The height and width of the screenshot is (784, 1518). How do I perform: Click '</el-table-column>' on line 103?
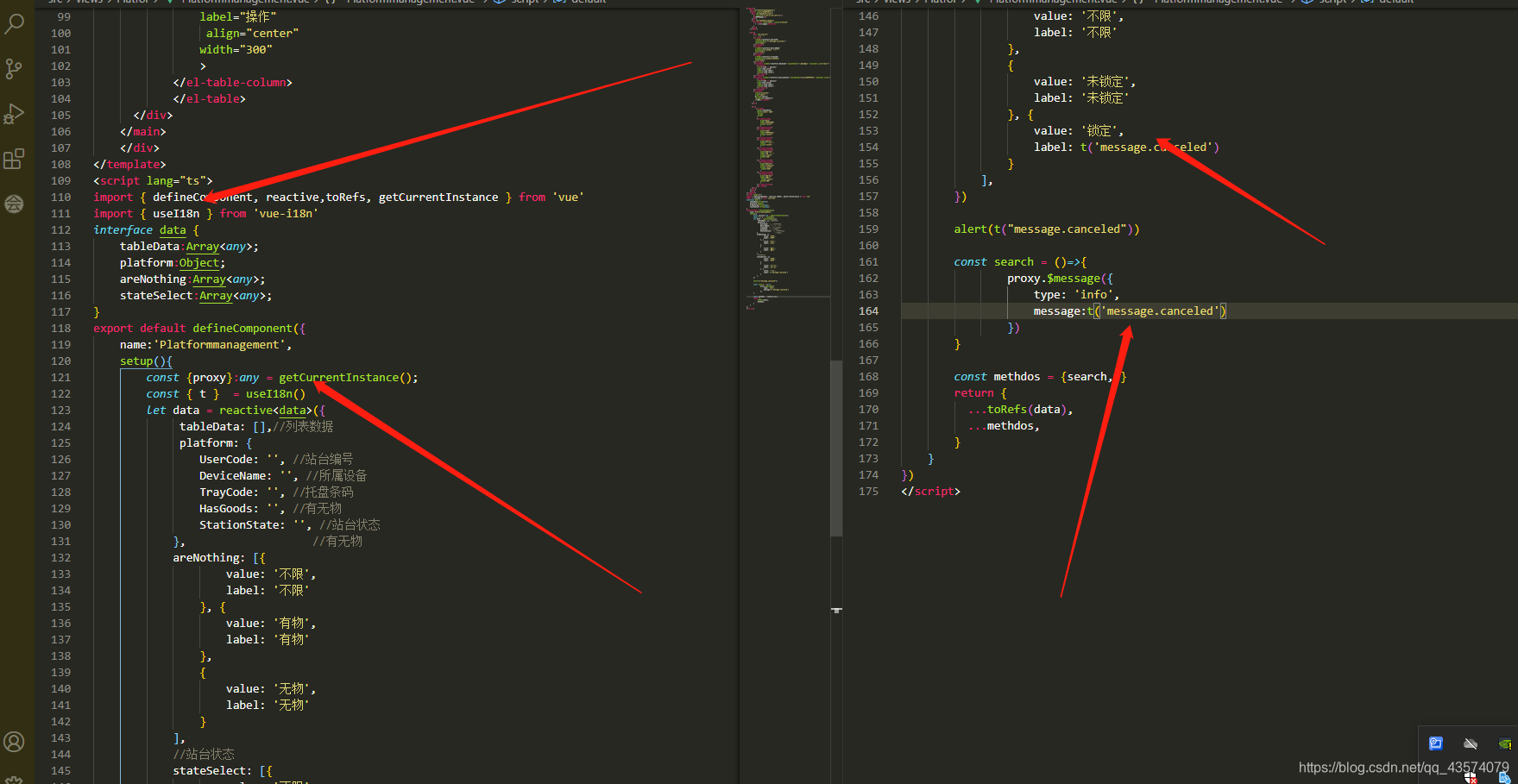(232, 83)
